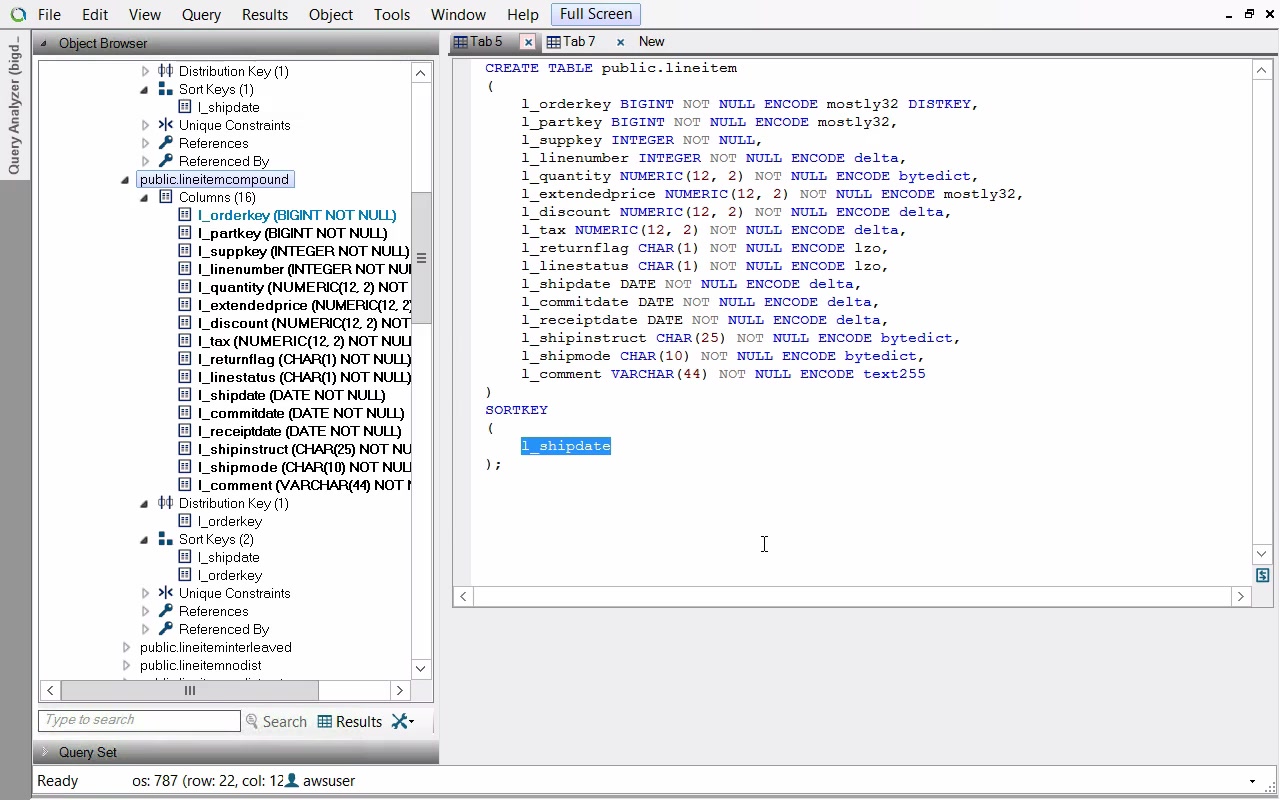This screenshot has height=800, width=1280.
Task: Click the Aginity logo icon in menu bar
Action: [18, 15]
